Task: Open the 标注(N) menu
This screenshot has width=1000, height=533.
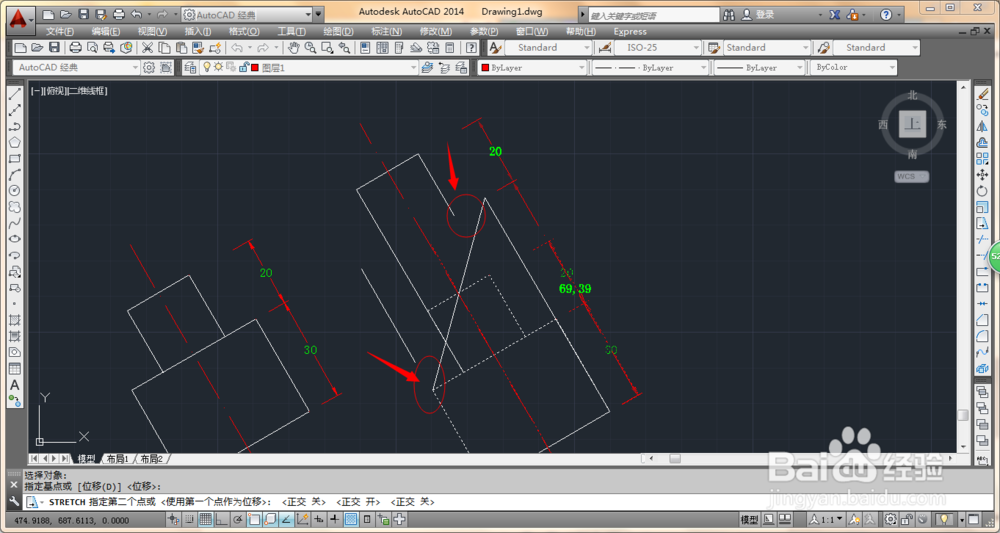Action: pyautogui.click(x=386, y=31)
